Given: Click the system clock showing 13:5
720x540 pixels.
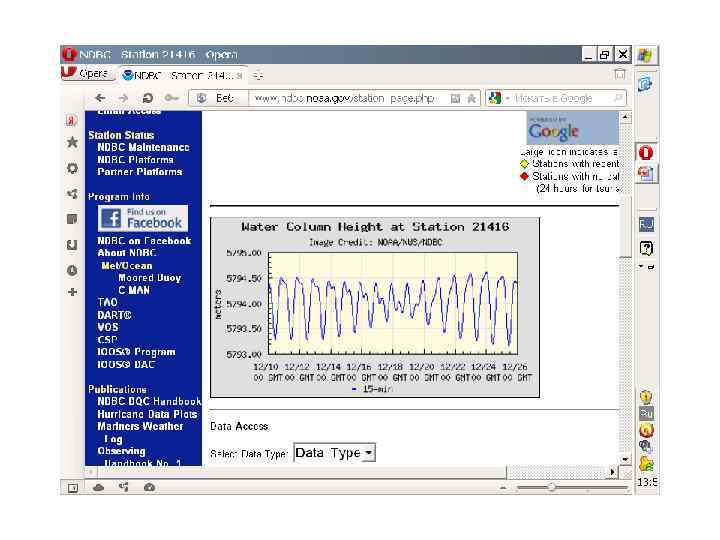Looking at the screenshot, I should click(x=647, y=482).
